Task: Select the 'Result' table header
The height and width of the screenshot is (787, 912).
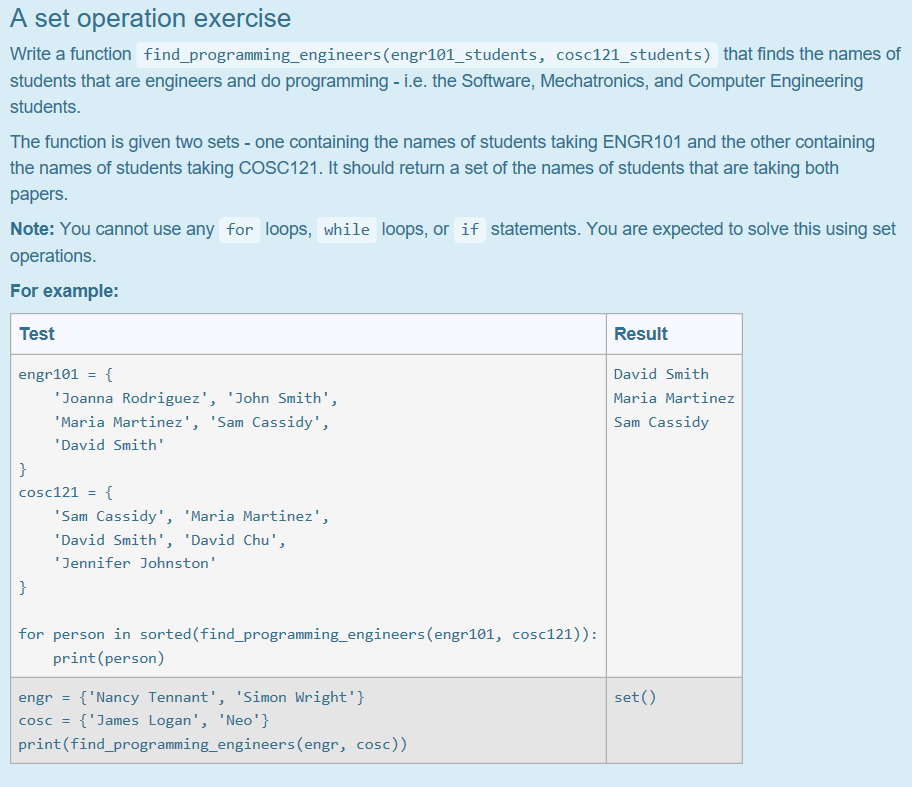Action: coord(641,333)
